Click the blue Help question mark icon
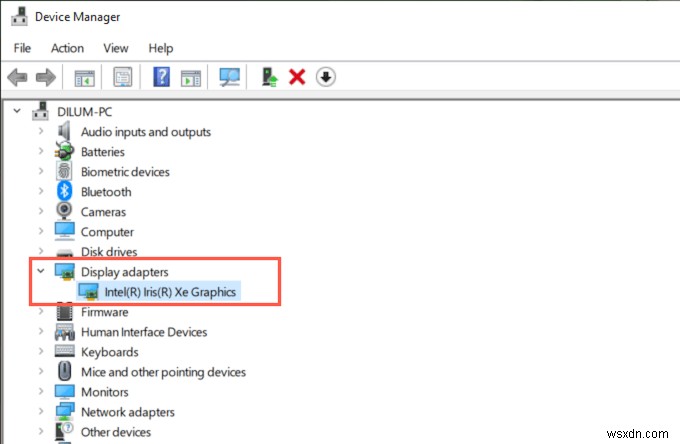Viewport: 680px width, 444px height. click(x=161, y=77)
